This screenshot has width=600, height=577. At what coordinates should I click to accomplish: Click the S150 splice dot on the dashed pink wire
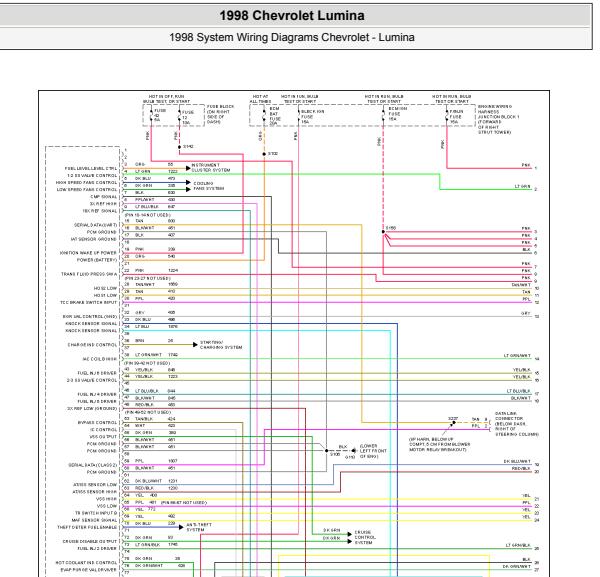point(383,232)
